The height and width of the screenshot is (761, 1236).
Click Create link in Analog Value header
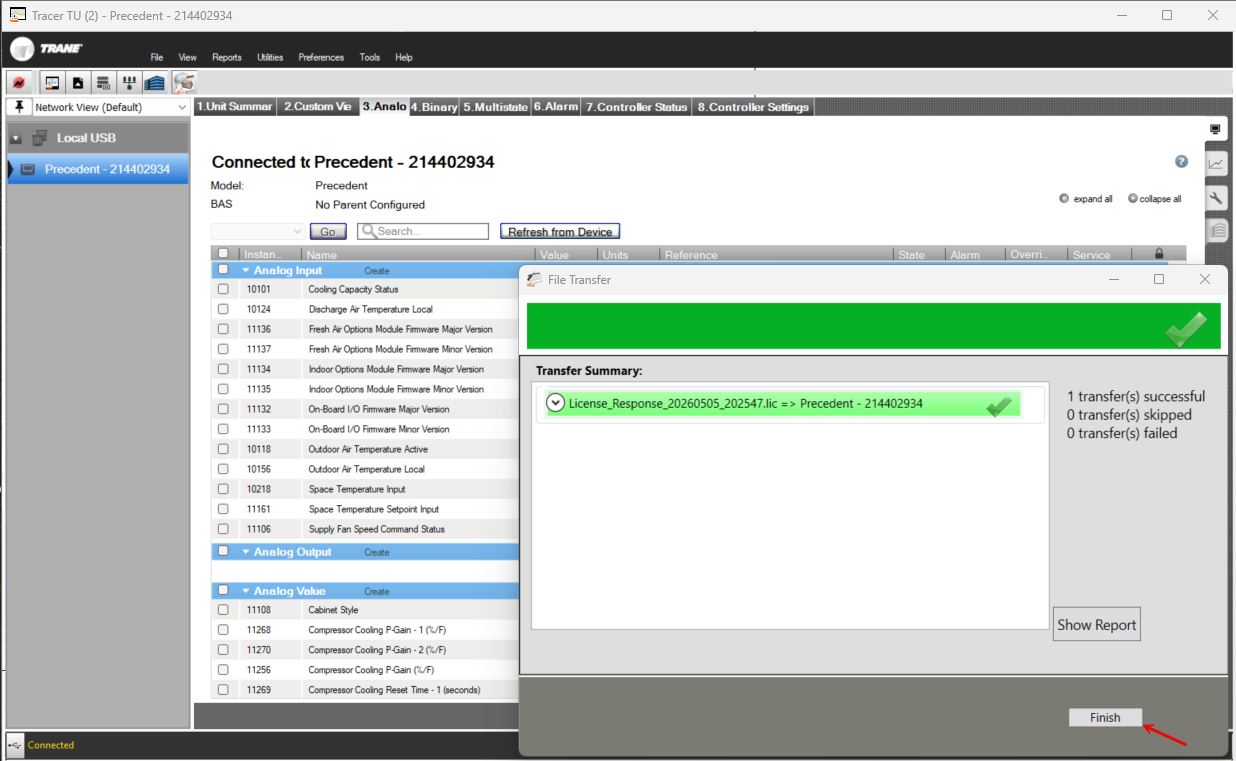coord(377,591)
